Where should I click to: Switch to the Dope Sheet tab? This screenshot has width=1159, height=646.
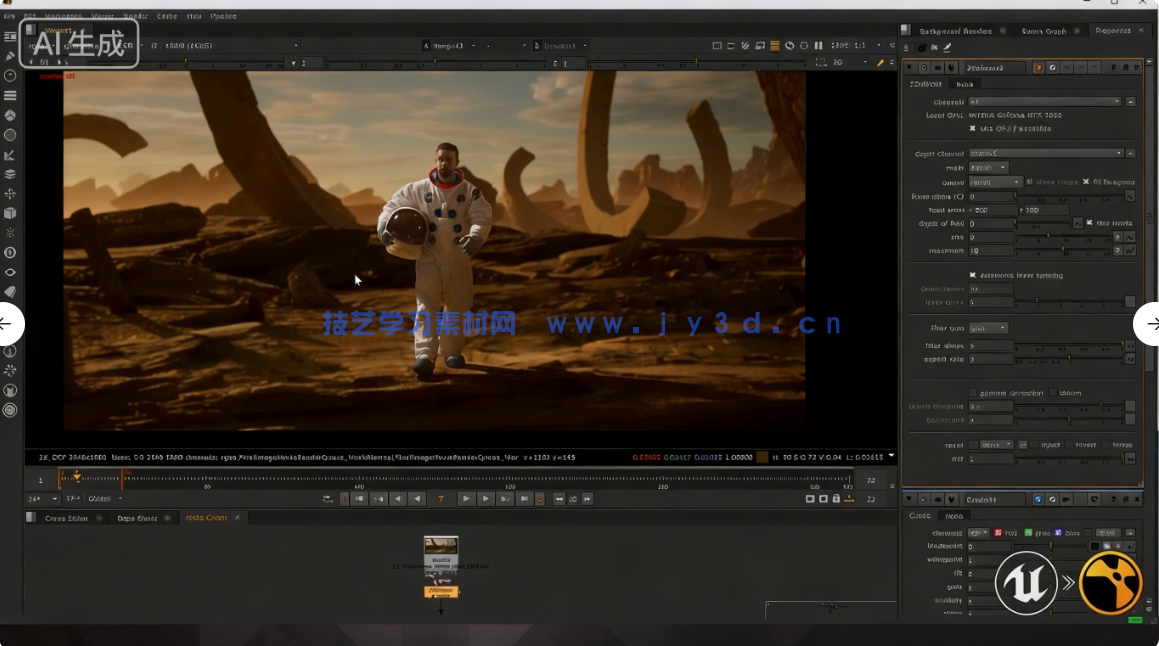[137, 518]
